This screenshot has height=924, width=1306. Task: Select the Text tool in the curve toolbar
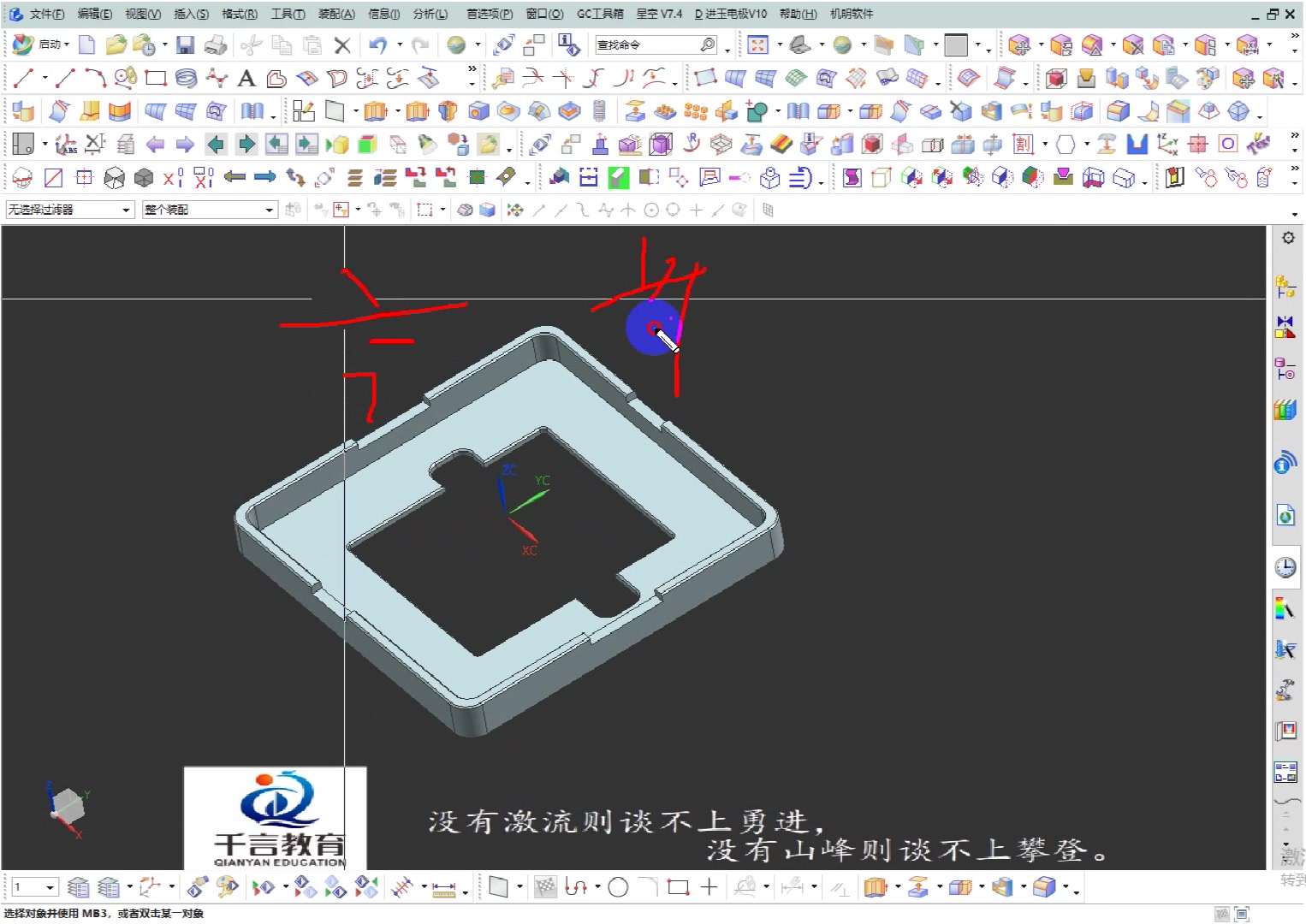coord(246,78)
